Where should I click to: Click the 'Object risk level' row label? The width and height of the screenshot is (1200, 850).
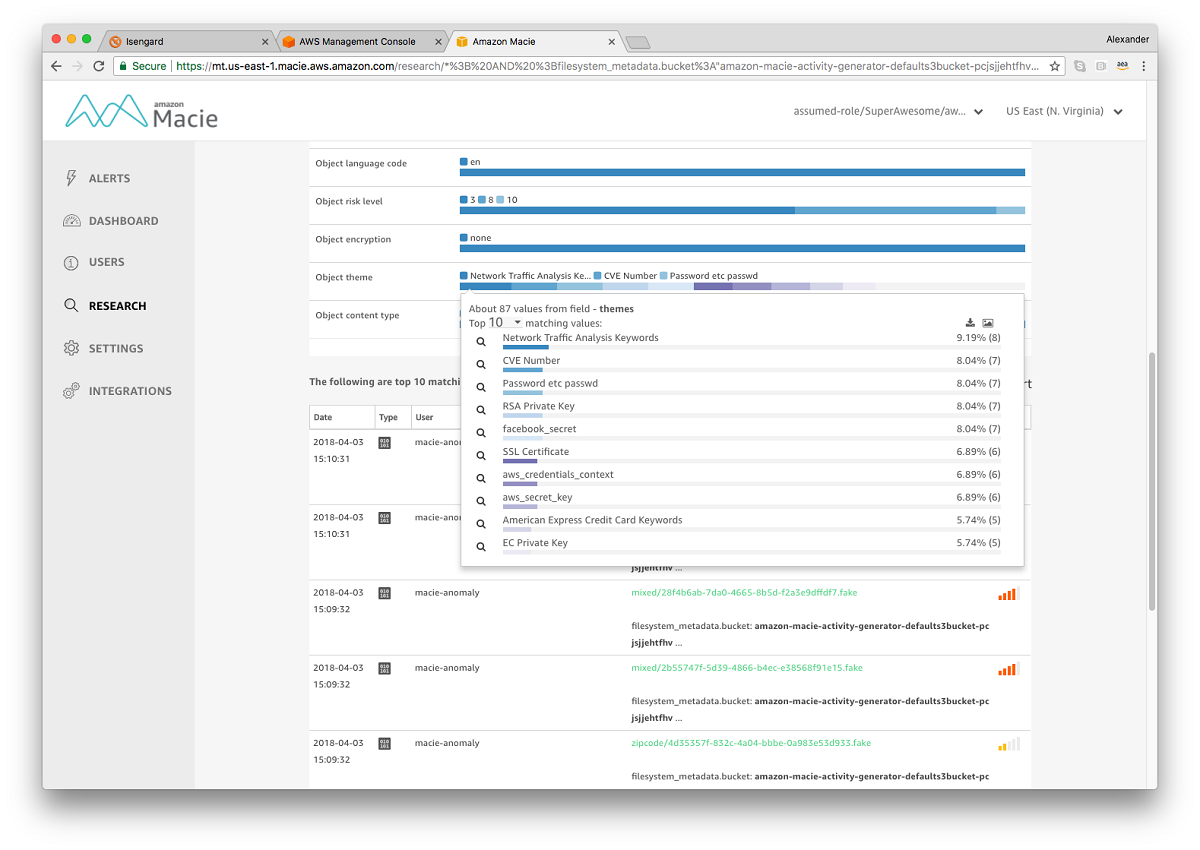(x=349, y=201)
